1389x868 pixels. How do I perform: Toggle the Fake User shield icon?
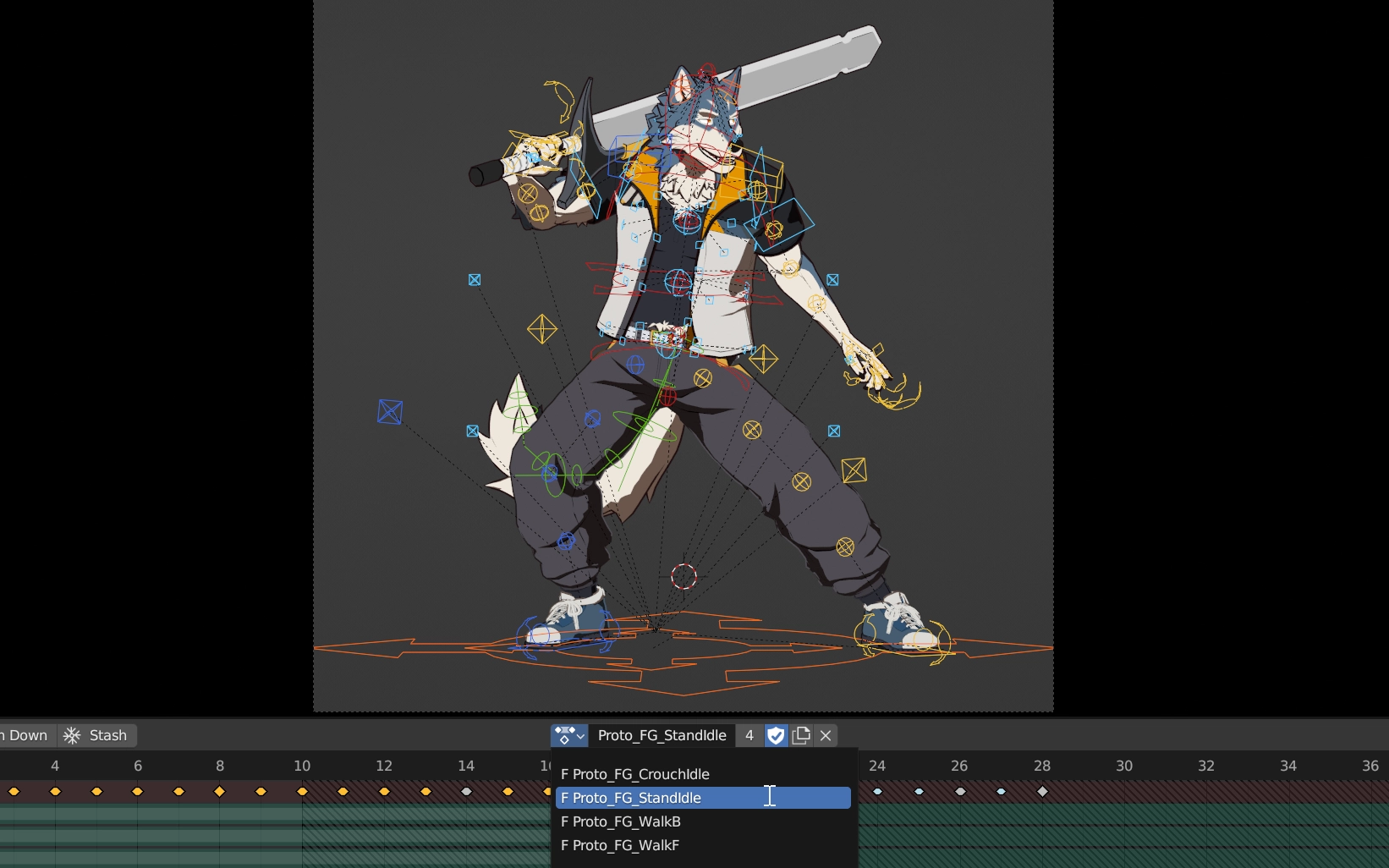[776, 735]
